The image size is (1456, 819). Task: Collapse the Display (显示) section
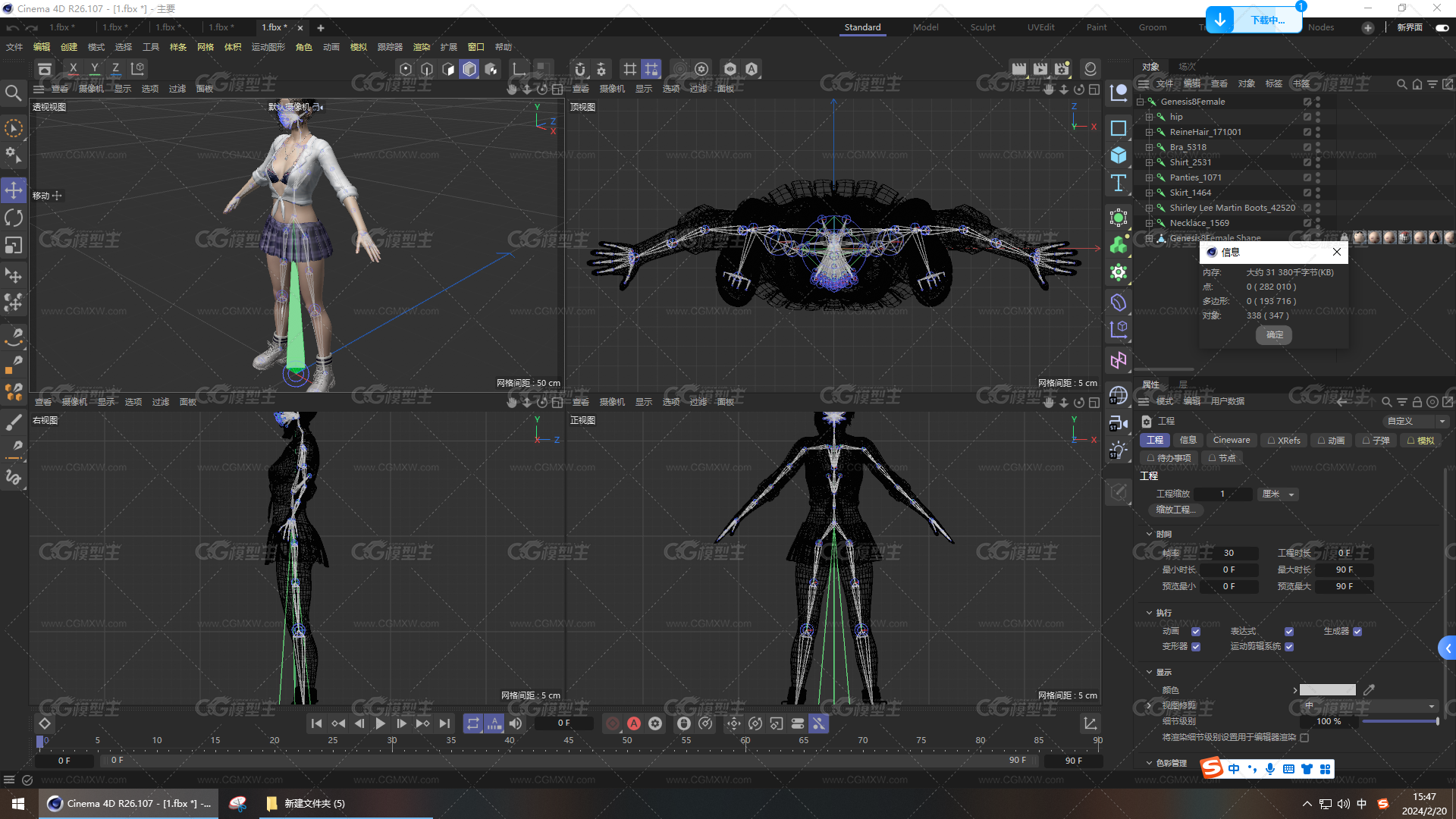tap(1150, 672)
